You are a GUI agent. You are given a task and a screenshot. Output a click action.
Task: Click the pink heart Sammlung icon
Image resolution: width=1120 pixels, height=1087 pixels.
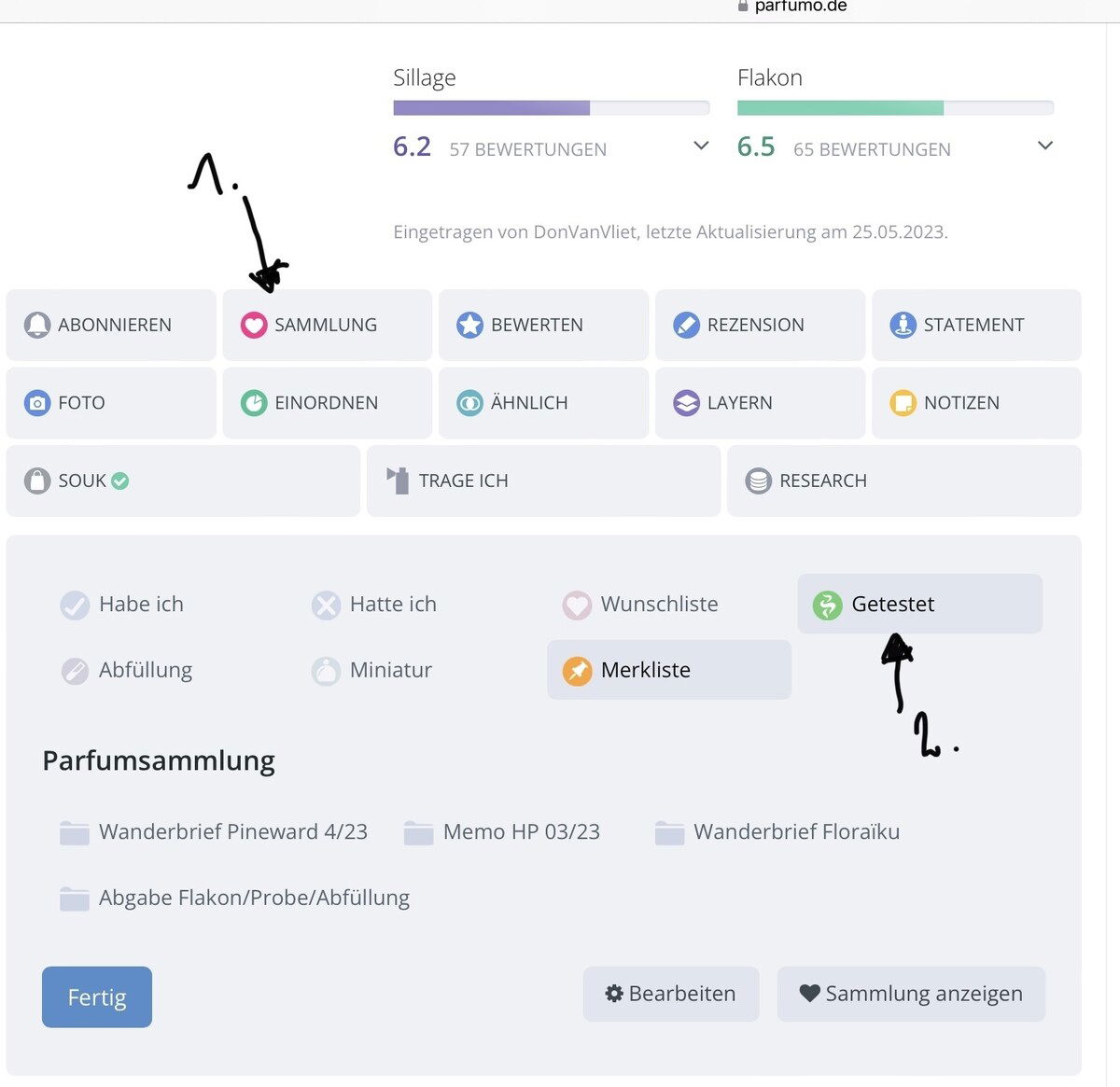(x=254, y=325)
